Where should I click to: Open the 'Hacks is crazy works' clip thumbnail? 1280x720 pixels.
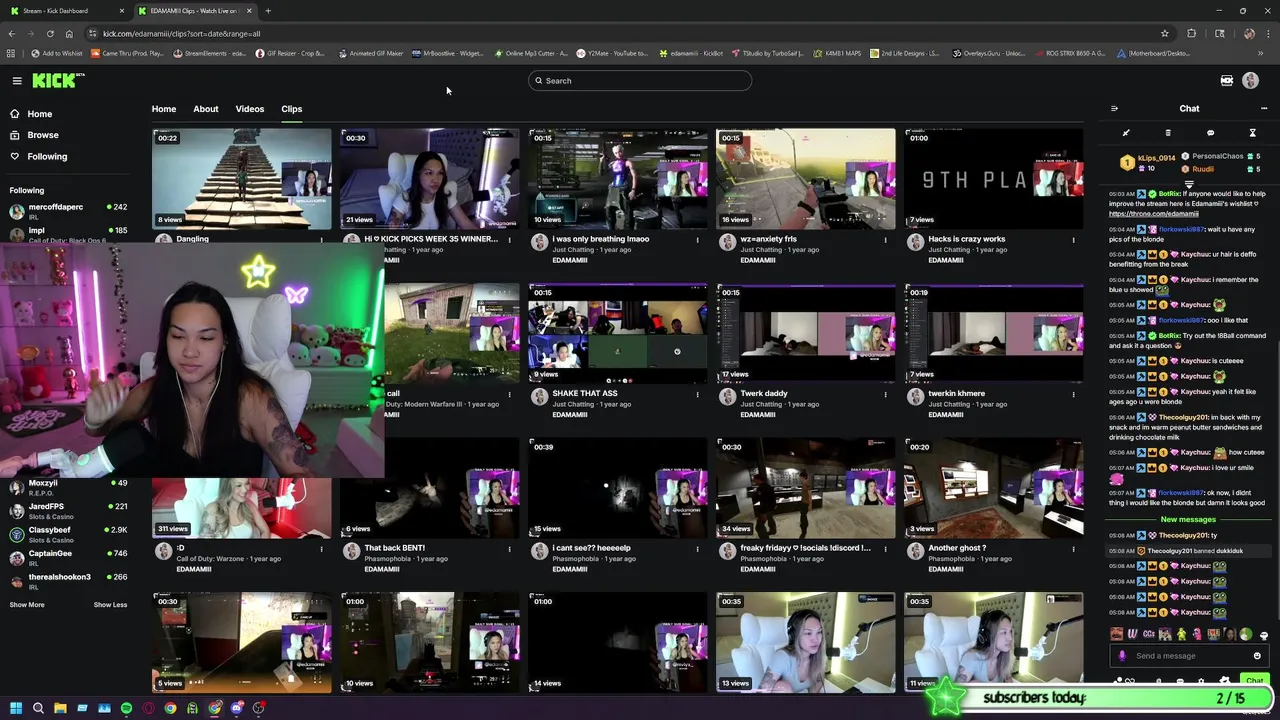[994, 178]
